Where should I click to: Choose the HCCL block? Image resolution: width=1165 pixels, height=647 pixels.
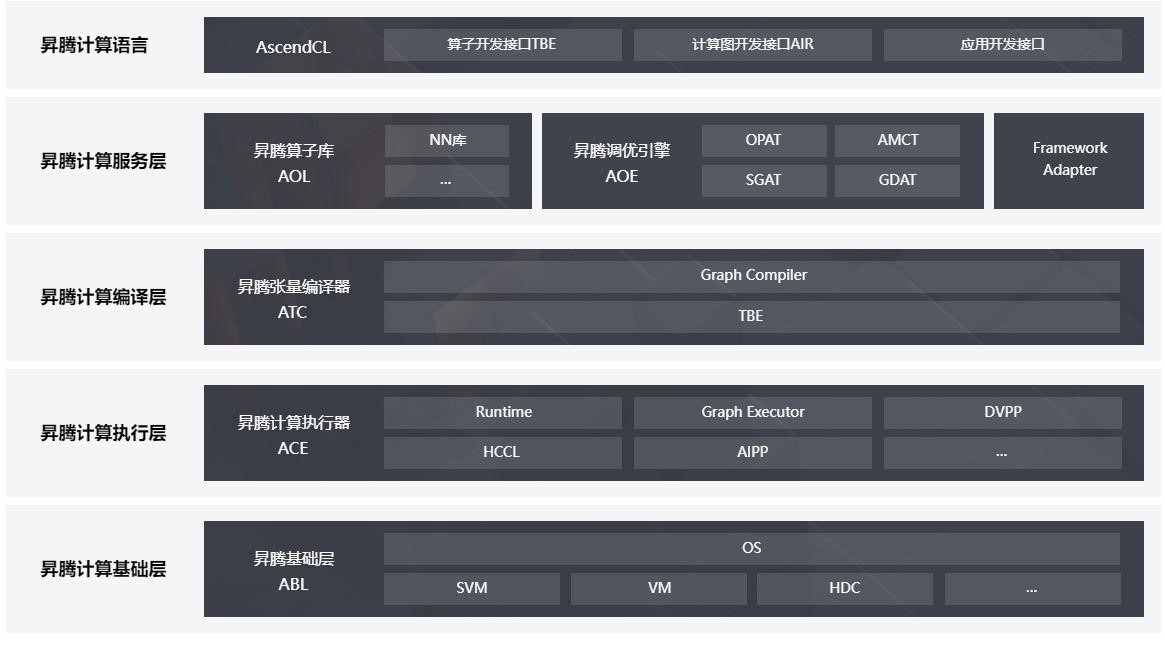[502, 453]
